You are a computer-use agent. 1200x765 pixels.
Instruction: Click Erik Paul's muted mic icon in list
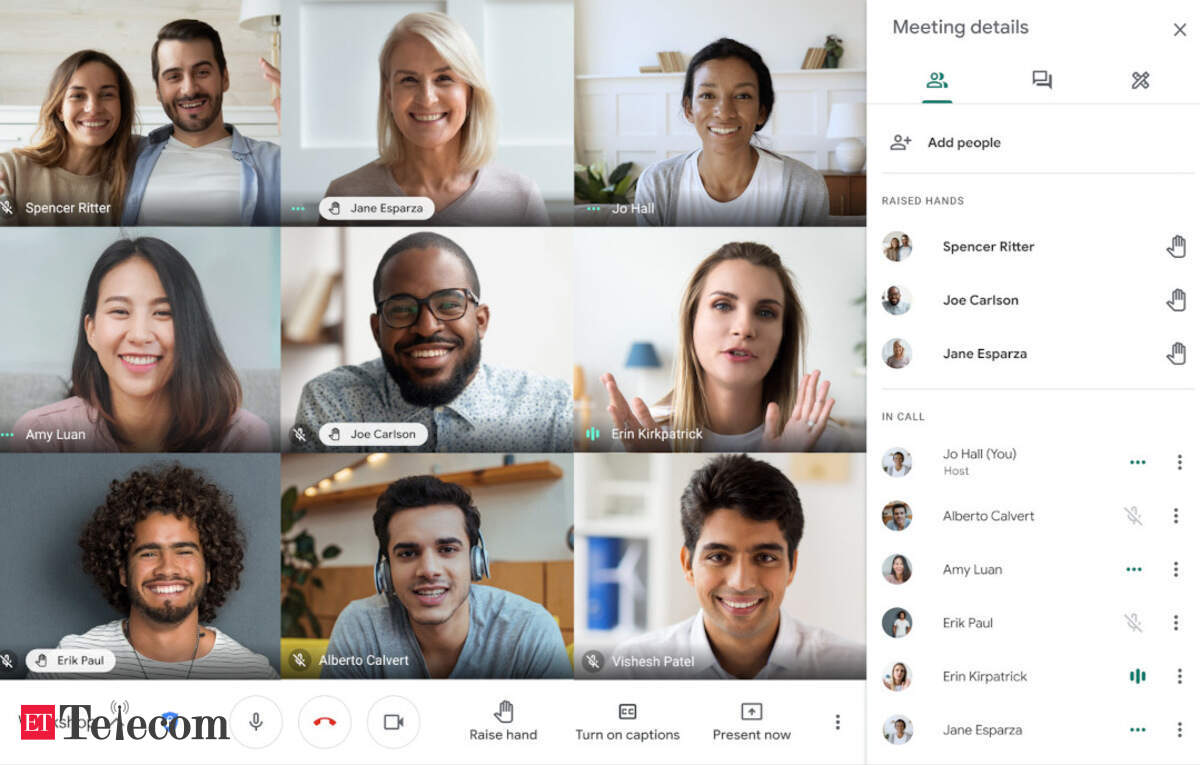1133,623
